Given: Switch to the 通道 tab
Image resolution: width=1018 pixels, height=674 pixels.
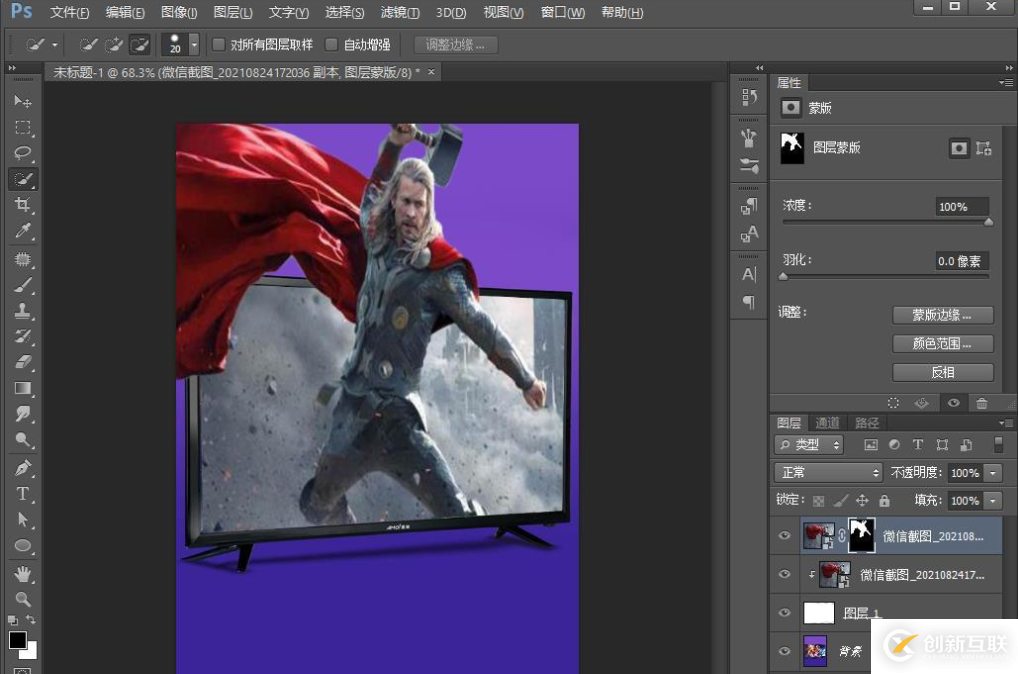Looking at the screenshot, I should click(x=827, y=423).
